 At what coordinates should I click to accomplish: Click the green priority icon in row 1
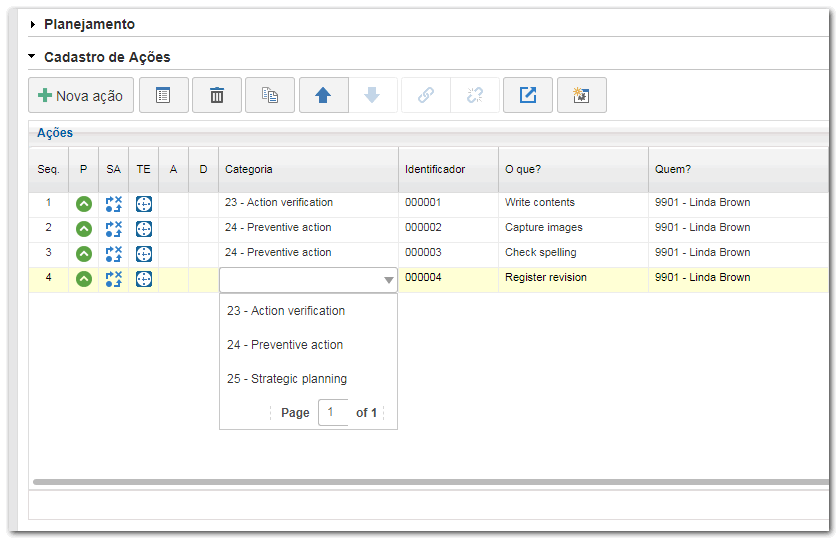click(x=84, y=204)
